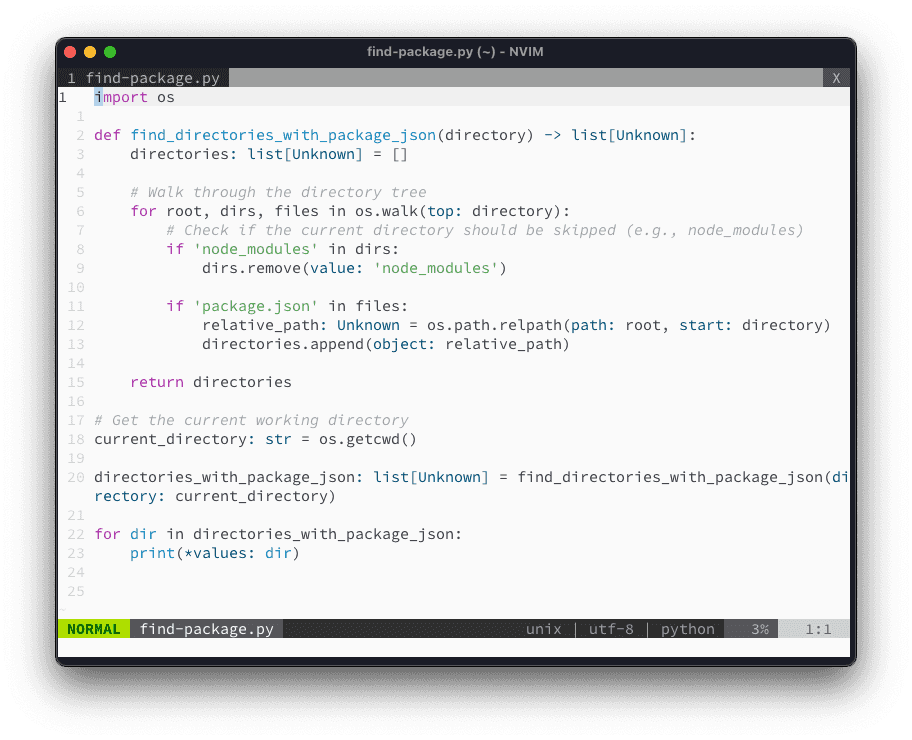The image size is (912, 740).
Task: Click the print call on line 23
Action: 152,553
